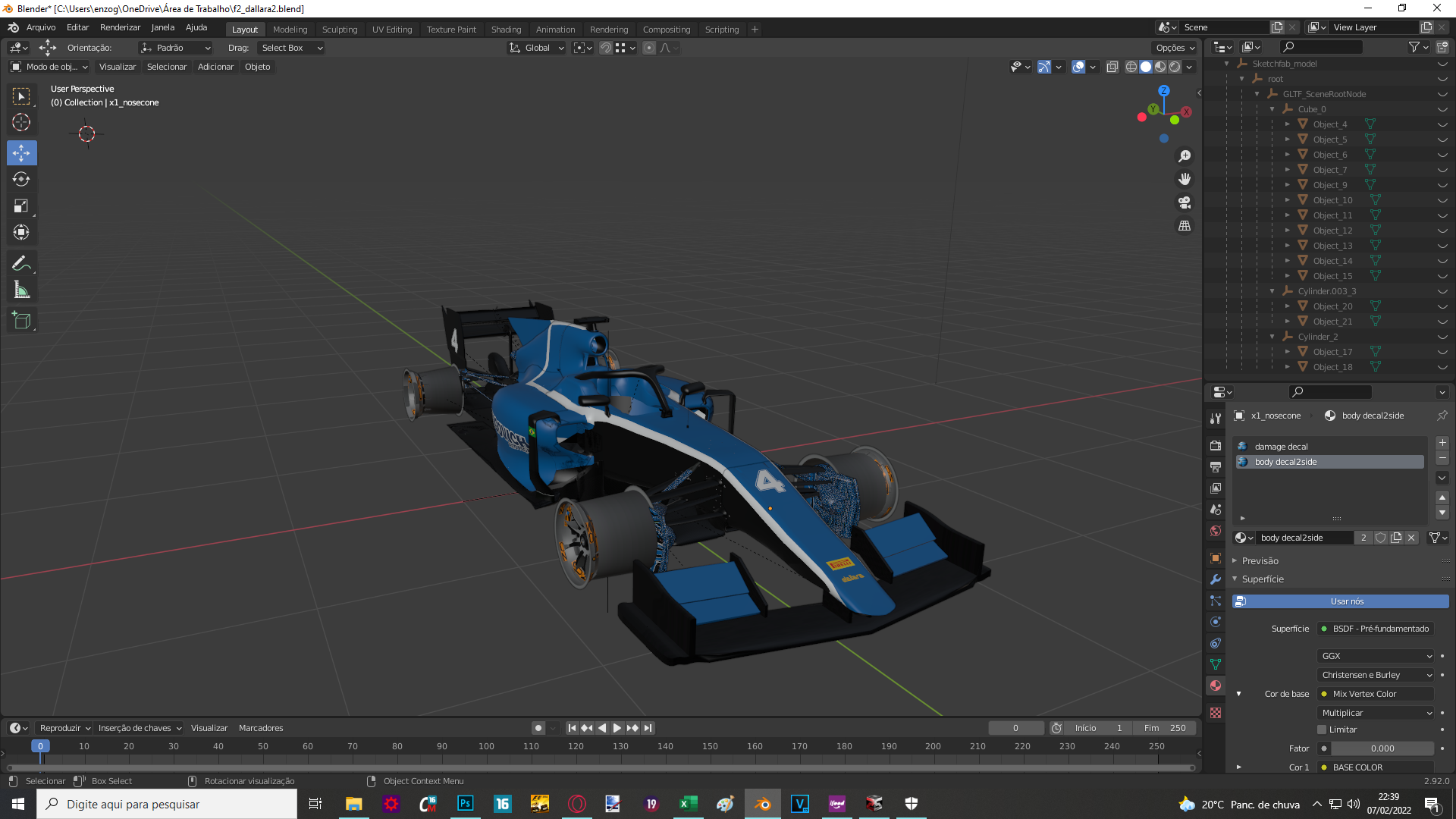This screenshot has width=1456, height=819.
Task: Toggle auto keying record button
Action: click(x=538, y=728)
